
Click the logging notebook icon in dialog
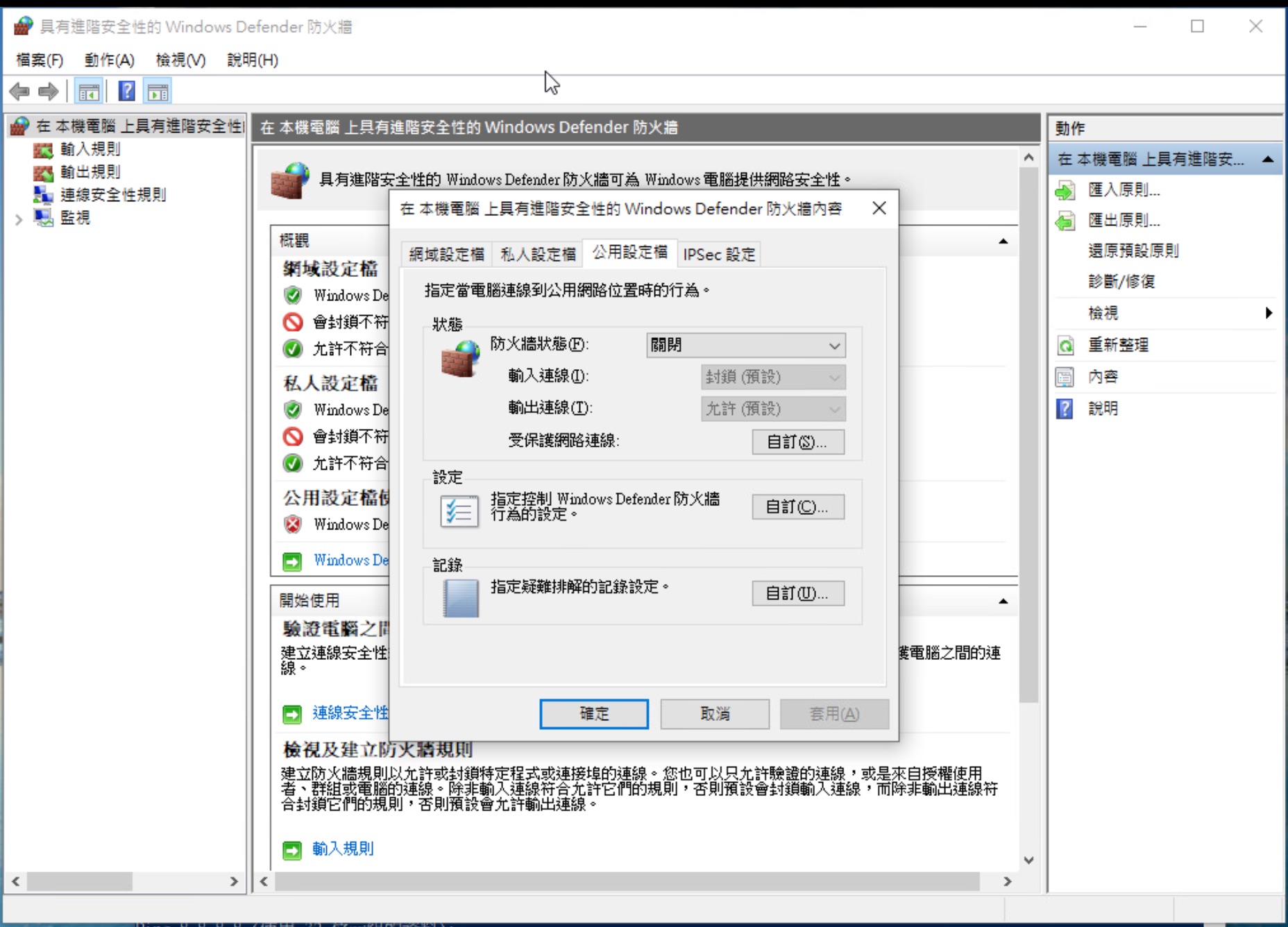[461, 598]
